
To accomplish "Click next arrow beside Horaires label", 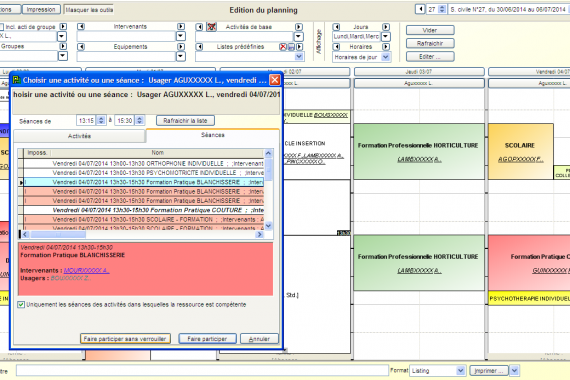I will [x=386, y=47].
